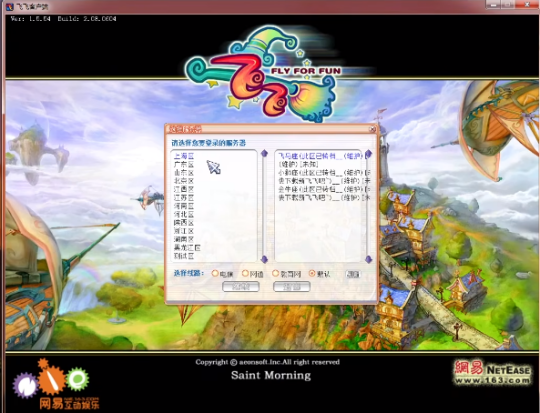Viewport: 540px width, 413px height.
Task: Select 广东区 in the region list
Action: [184, 164]
